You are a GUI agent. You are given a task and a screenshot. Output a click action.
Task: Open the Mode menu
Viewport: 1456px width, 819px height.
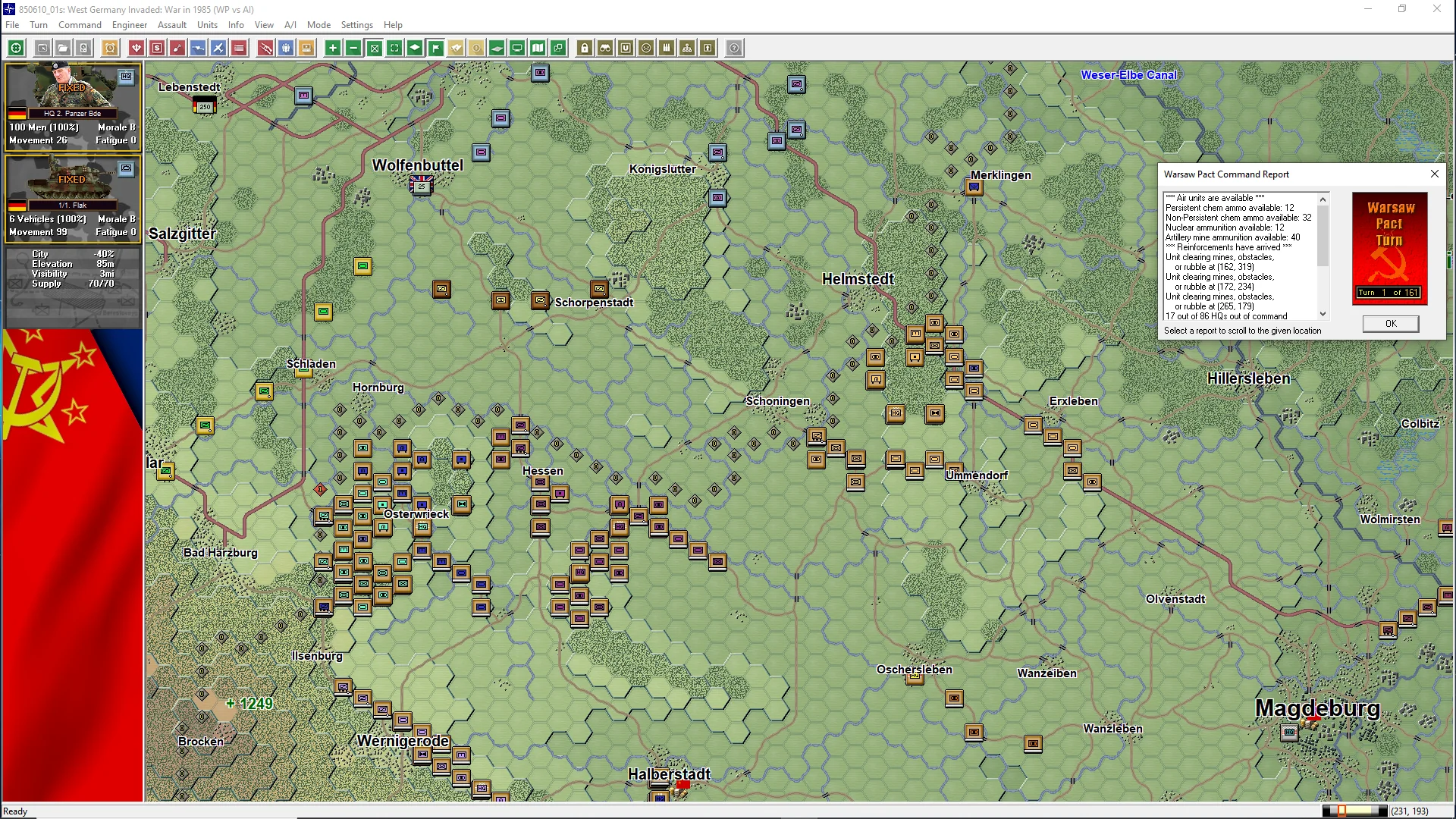tap(318, 24)
